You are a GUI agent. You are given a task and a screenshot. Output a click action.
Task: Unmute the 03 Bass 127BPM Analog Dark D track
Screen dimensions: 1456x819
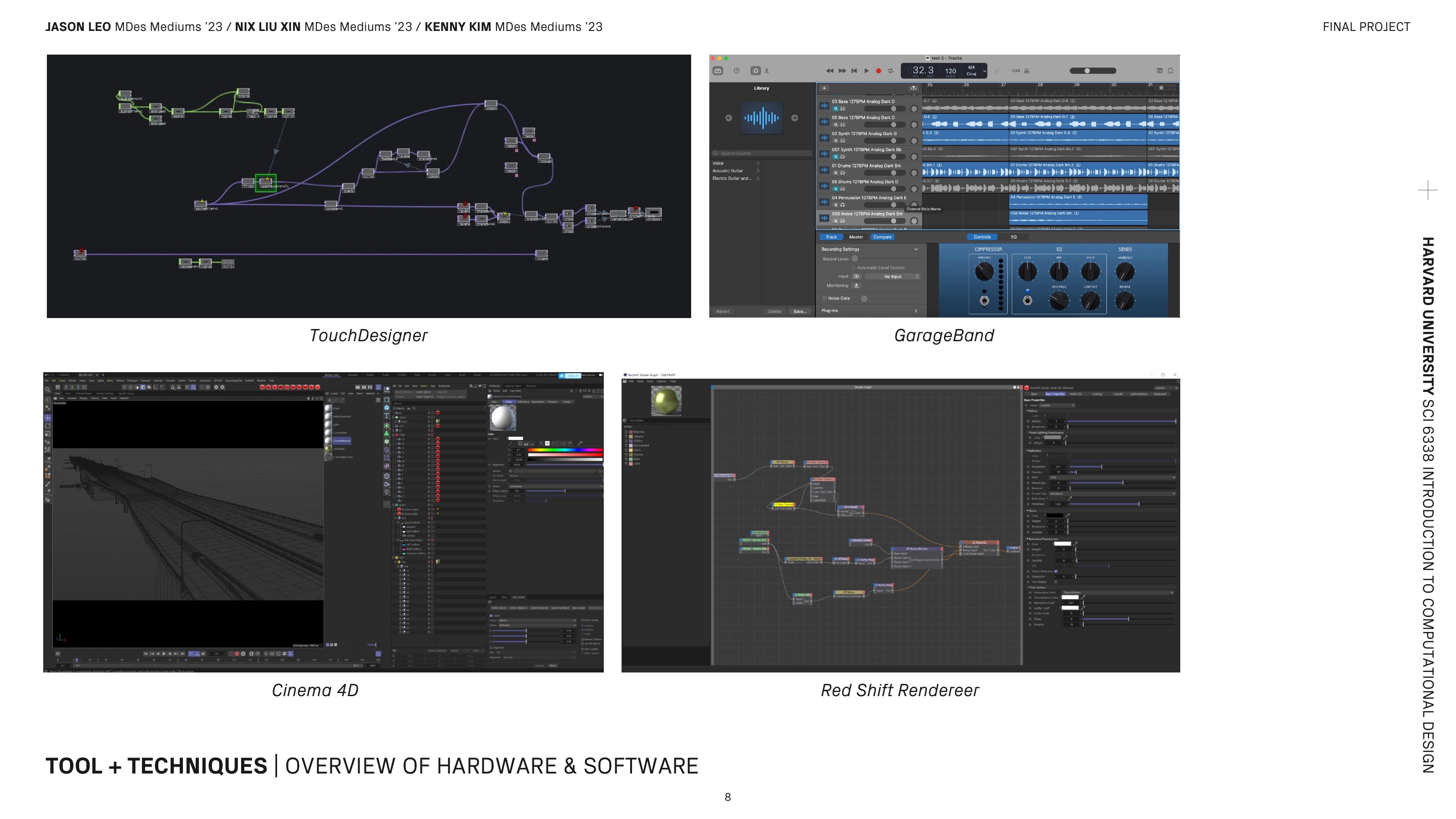835,109
